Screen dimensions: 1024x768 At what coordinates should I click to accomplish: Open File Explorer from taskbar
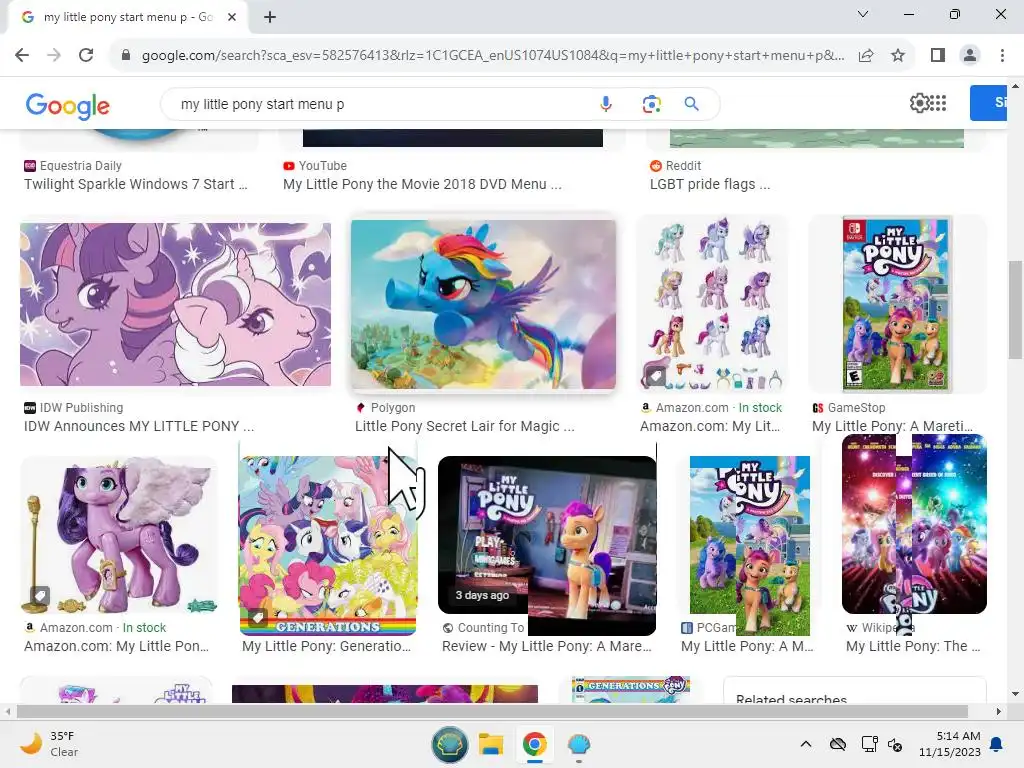tap(490, 744)
